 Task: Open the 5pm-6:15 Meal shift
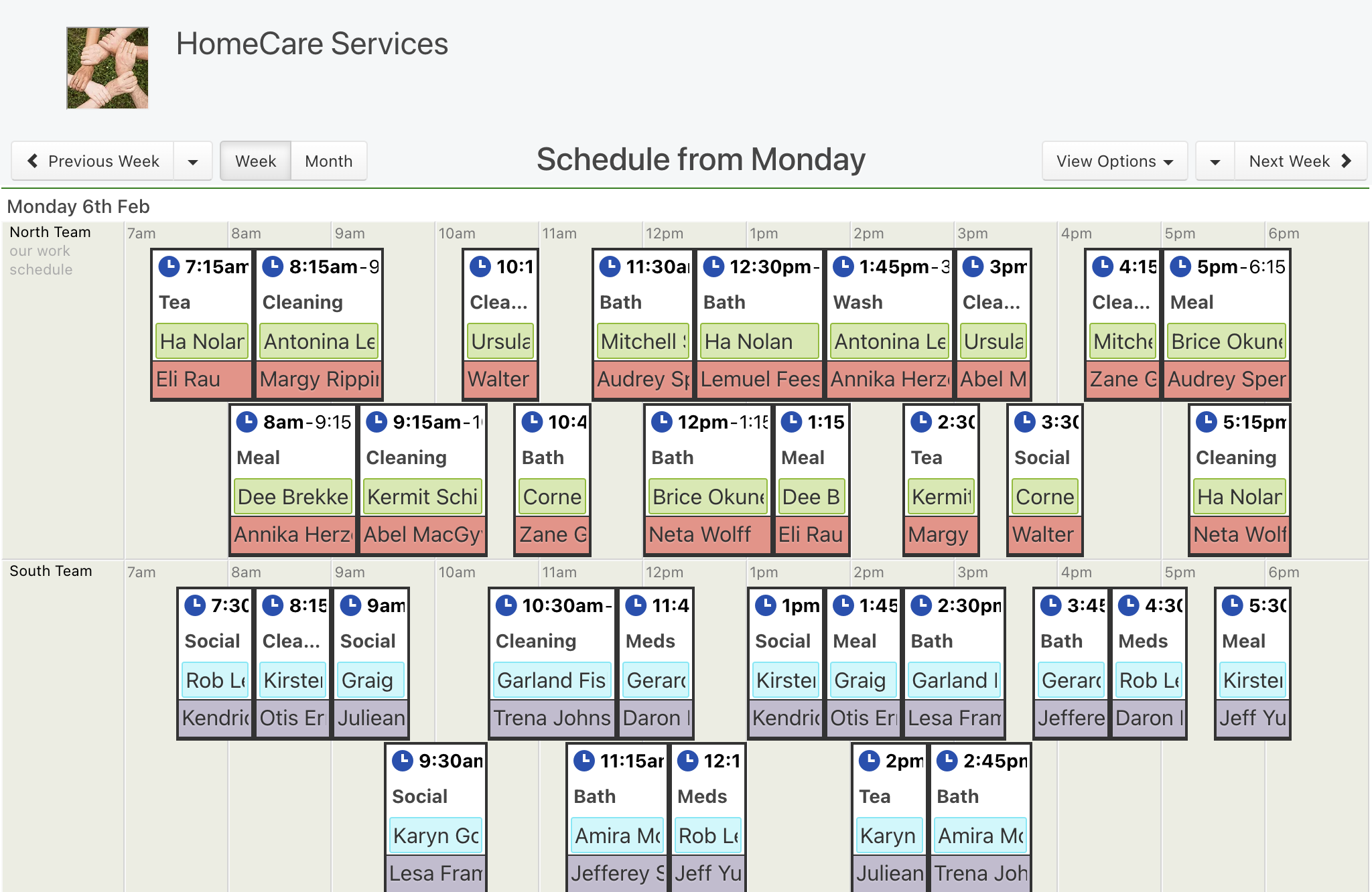tap(1227, 324)
